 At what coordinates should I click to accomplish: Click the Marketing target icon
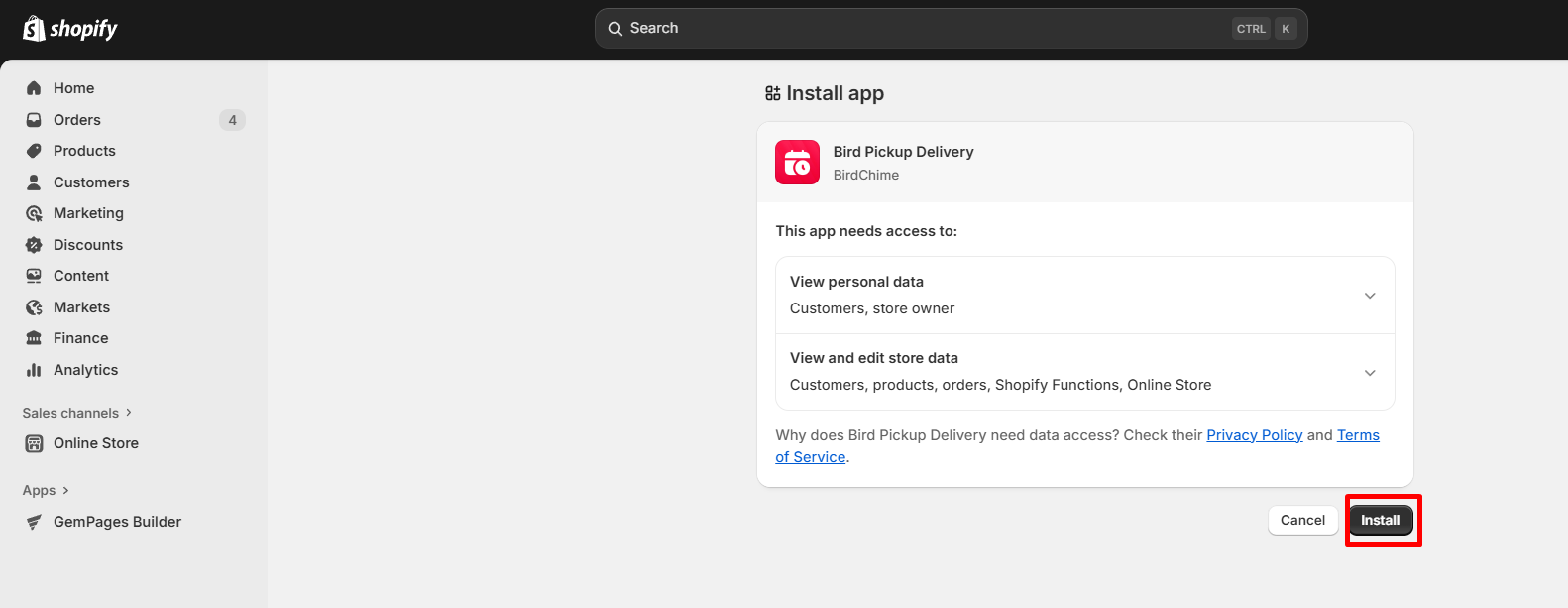[x=34, y=213]
